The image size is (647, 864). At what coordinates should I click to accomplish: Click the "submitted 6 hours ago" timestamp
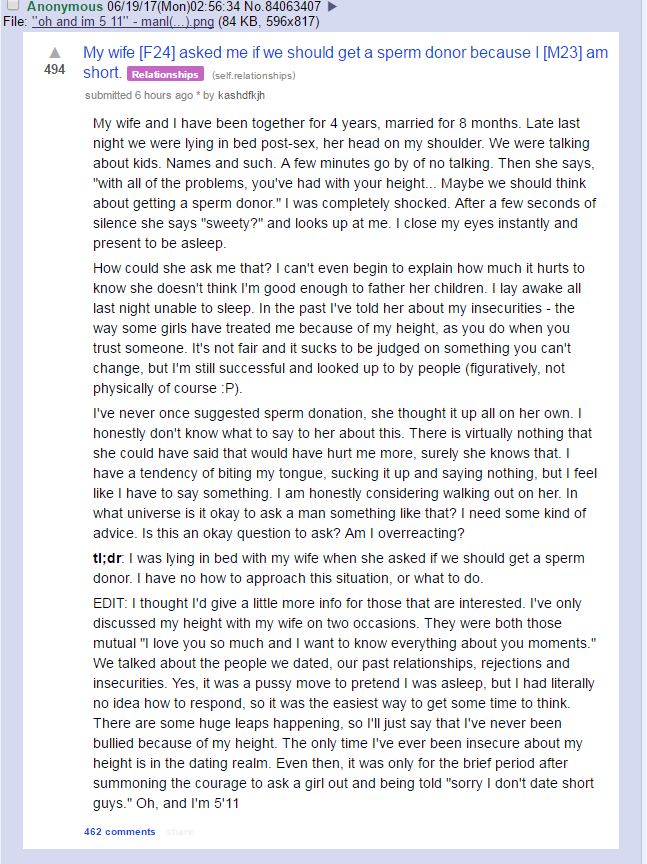pos(139,95)
